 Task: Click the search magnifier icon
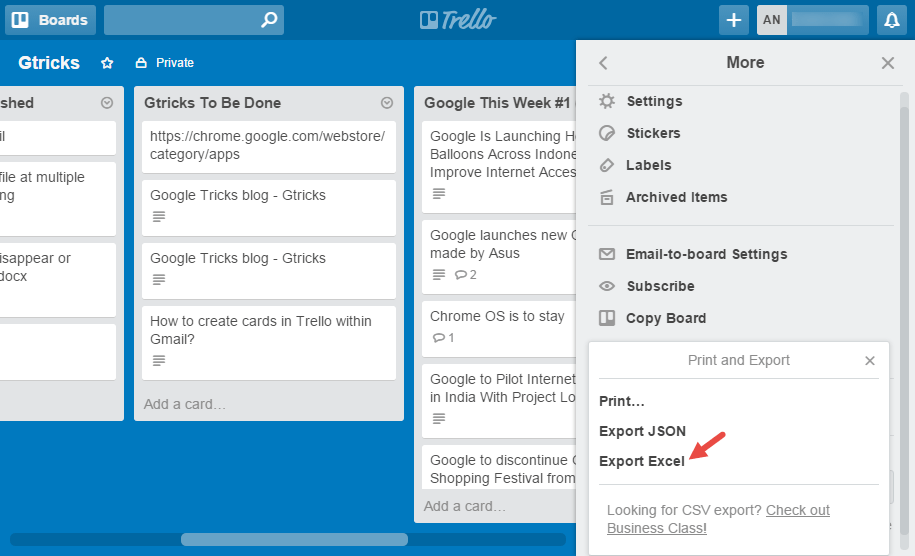click(x=269, y=20)
